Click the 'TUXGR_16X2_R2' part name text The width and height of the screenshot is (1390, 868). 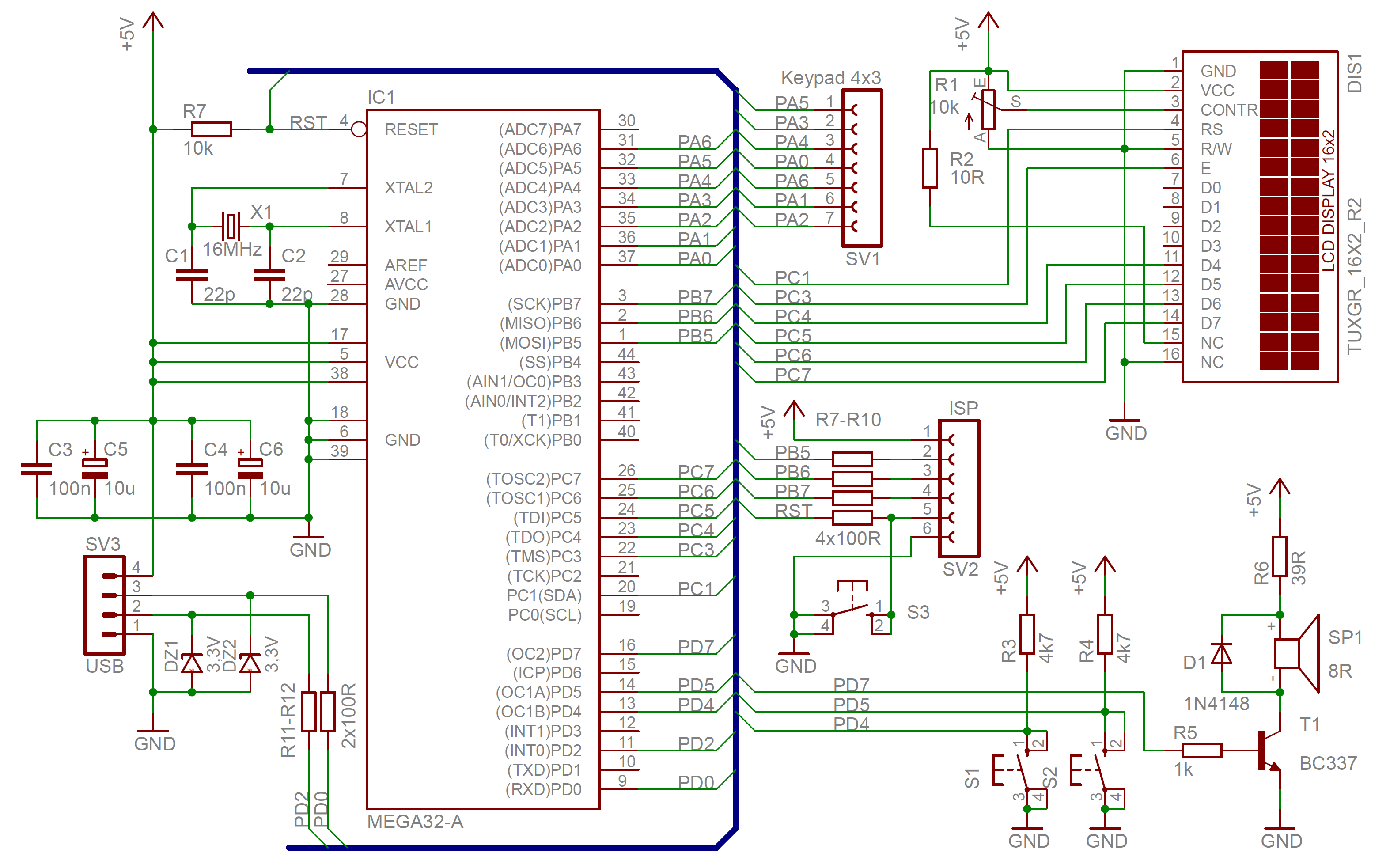point(1354,276)
